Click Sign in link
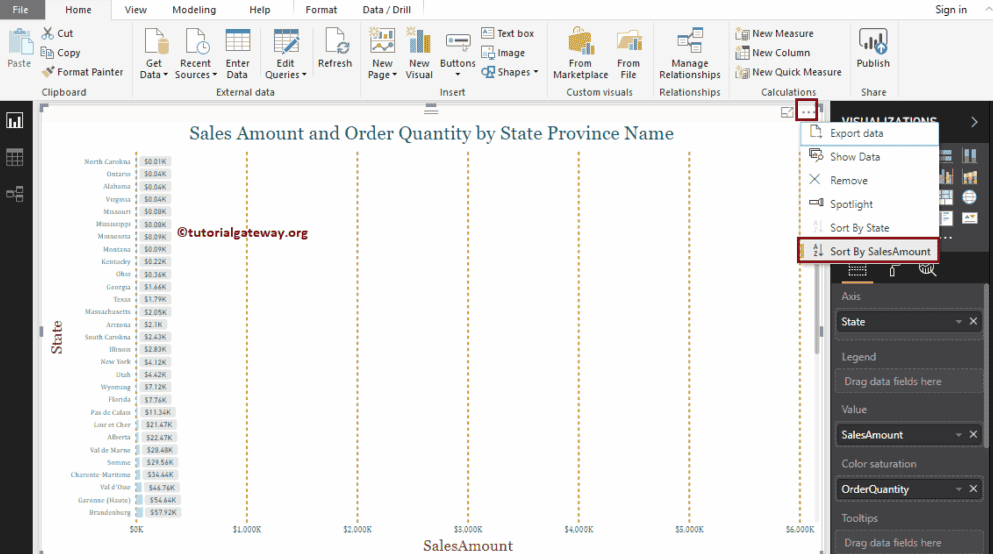Screen dimensions: 993x554 pyautogui.click(x=951, y=9)
